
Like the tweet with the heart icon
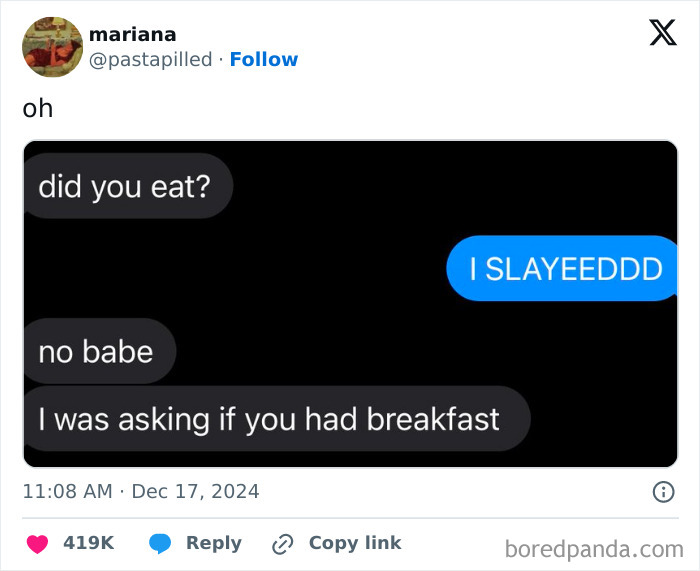pos(39,543)
